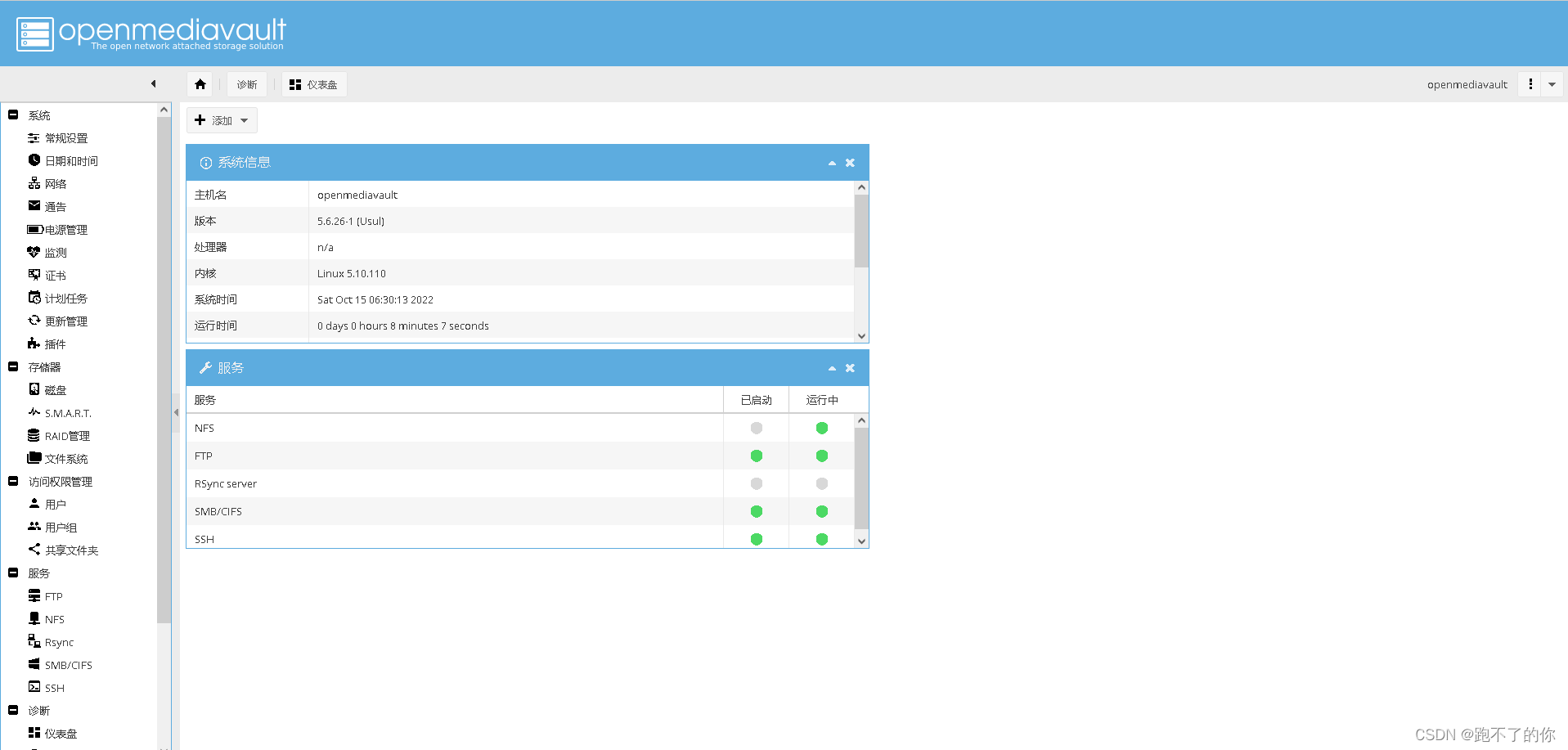Screen dimensions: 1568x750
Task: Select the 运行时间 uptime row
Action: 520,326
